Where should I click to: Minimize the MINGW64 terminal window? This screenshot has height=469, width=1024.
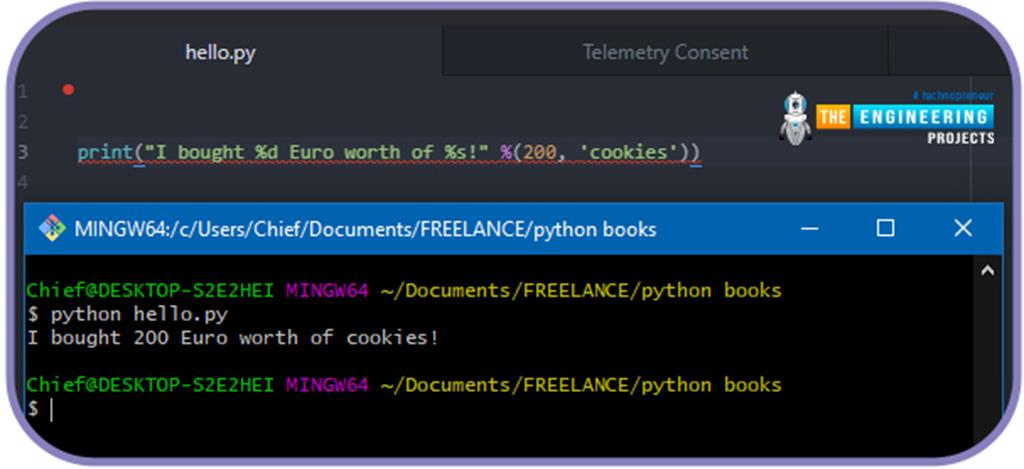tap(808, 229)
